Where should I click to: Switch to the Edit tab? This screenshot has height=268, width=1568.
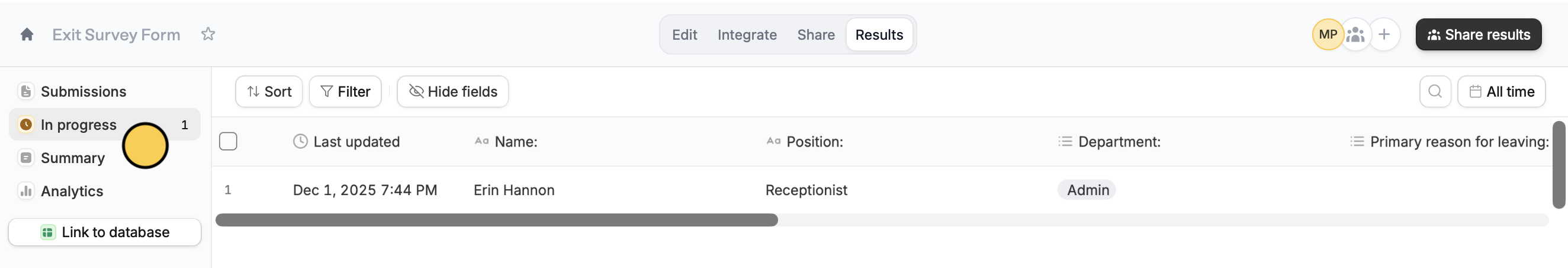point(684,35)
